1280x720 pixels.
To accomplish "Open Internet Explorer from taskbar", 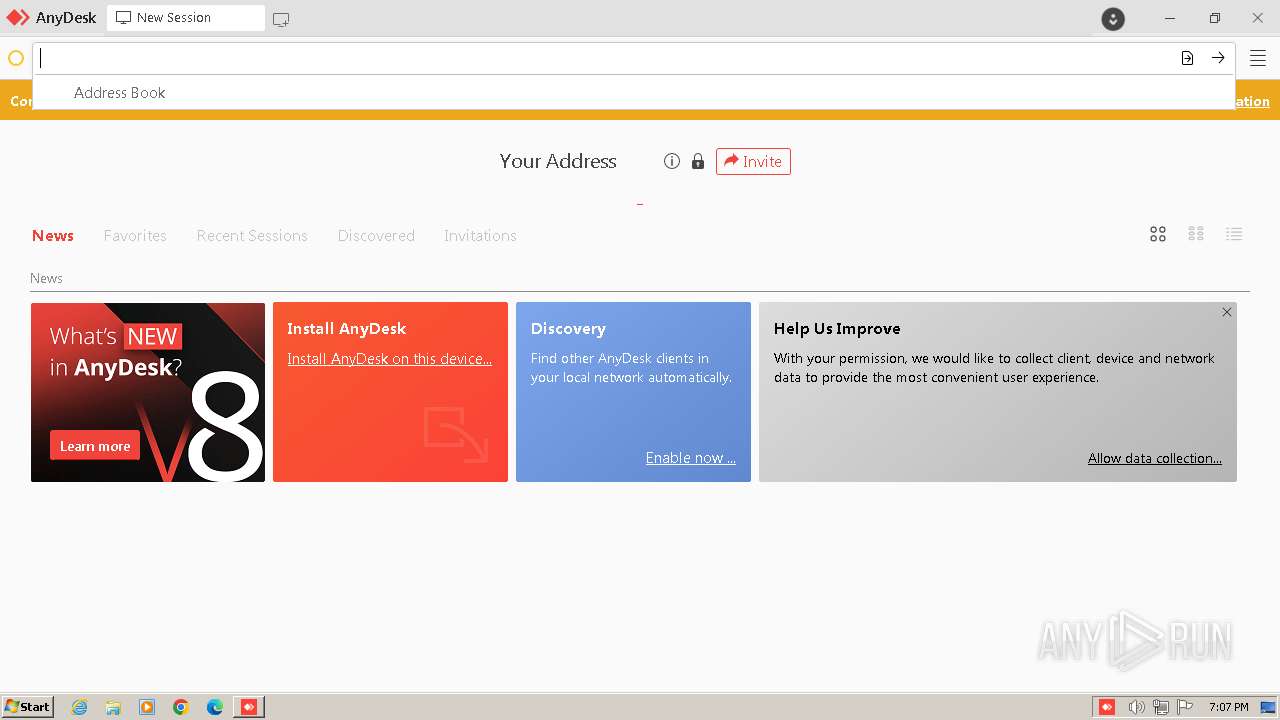I will 79,707.
